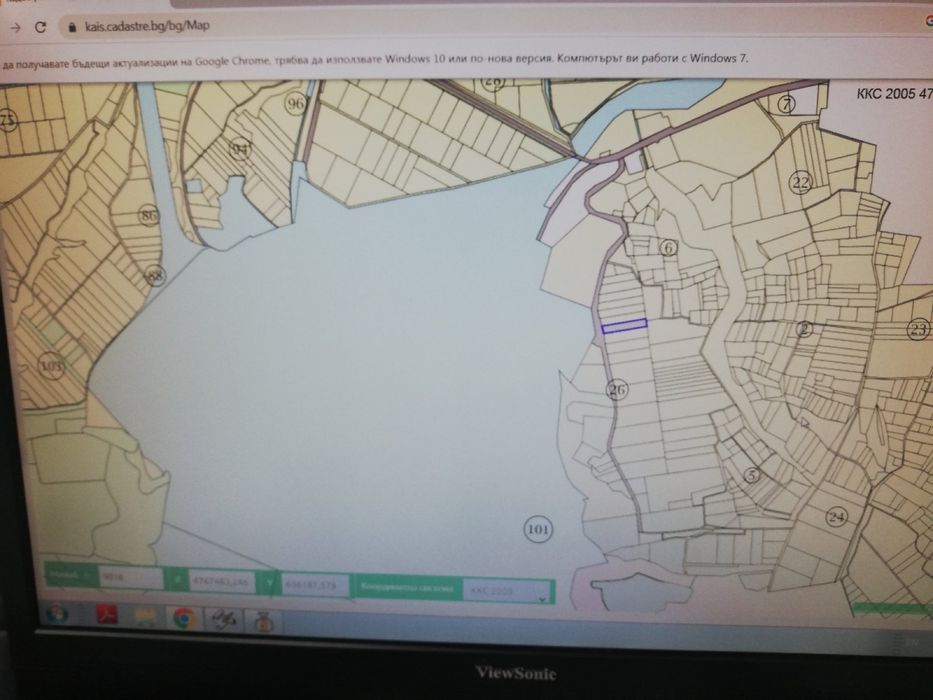This screenshot has width=933, height=700.
Task: Click cadastral block label 103
Action: 51,365
